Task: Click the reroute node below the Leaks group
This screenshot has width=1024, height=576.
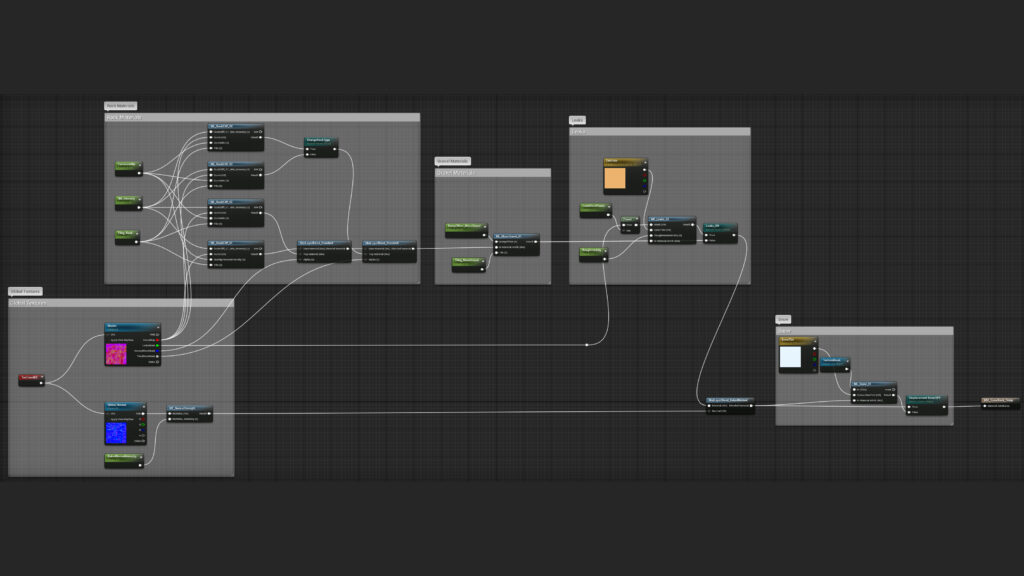Action: 587,345
